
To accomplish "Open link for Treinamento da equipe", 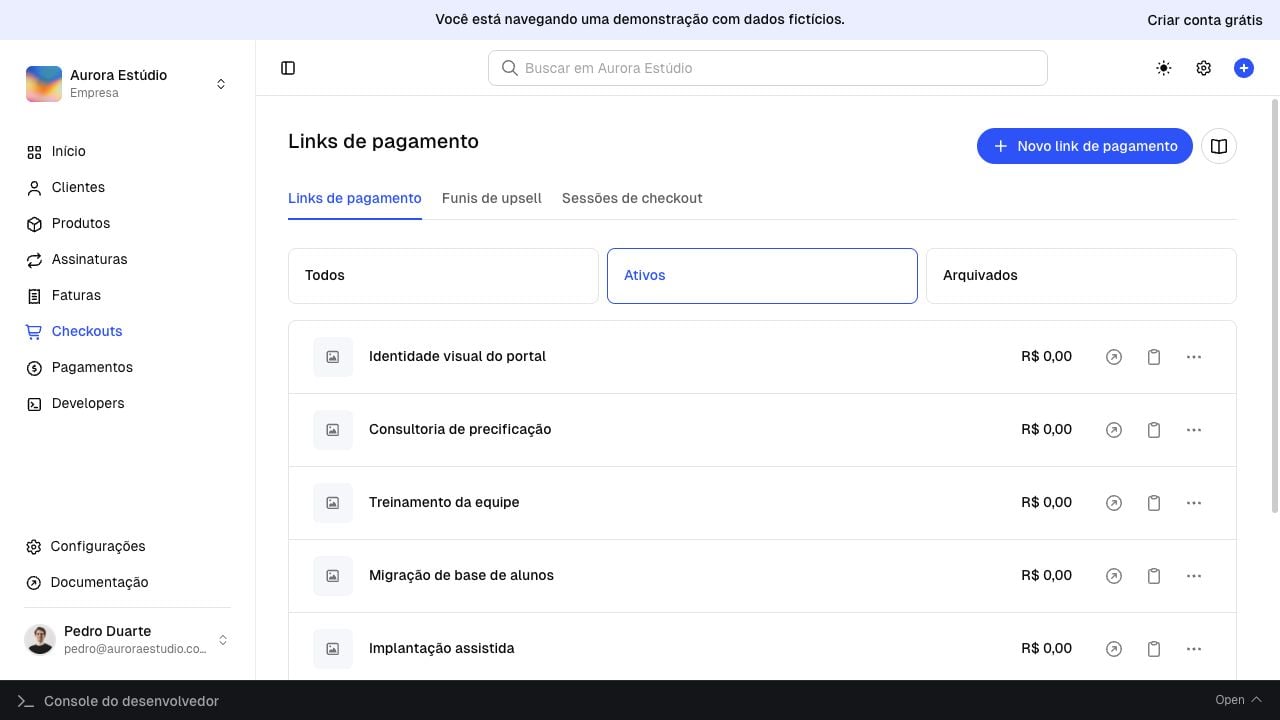I will coord(1113,503).
